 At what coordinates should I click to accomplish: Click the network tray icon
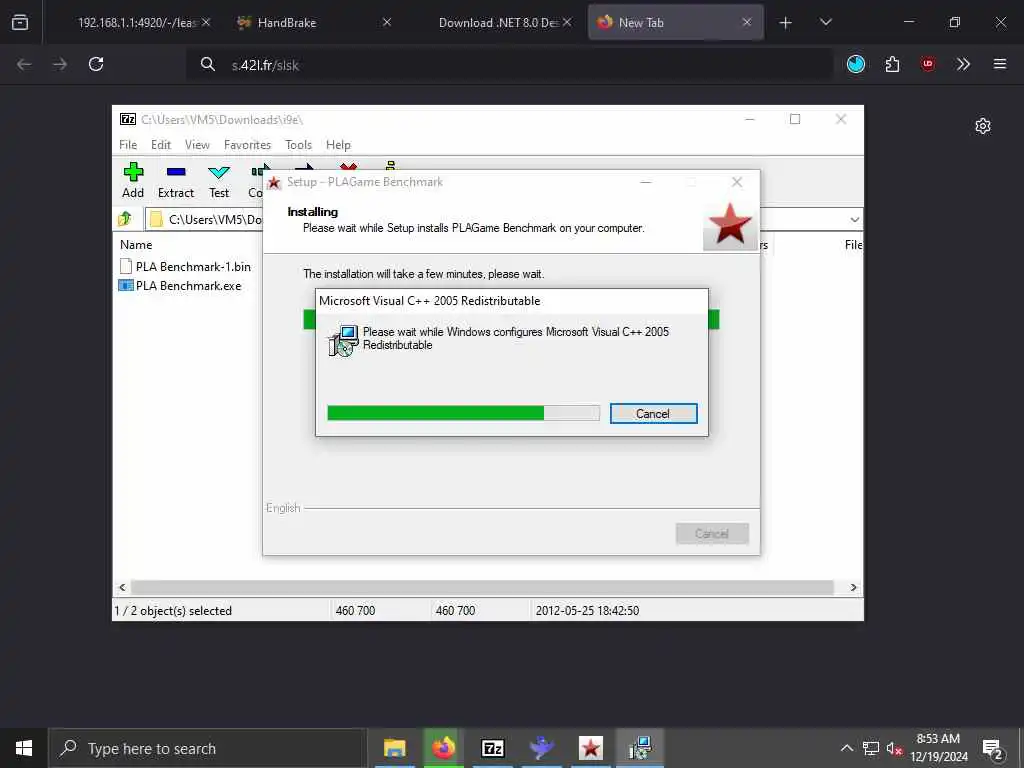871,748
